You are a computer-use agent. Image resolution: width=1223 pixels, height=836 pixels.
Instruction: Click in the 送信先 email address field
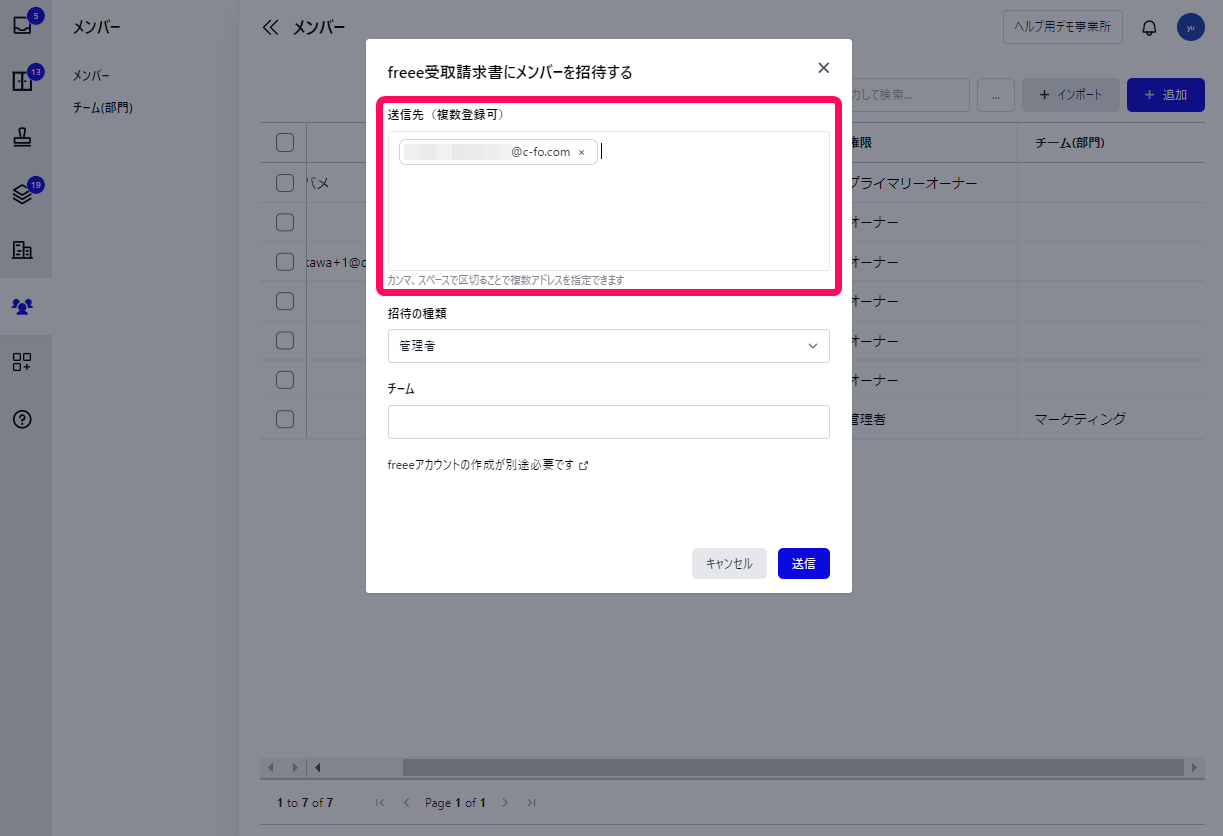pyautogui.click(x=609, y=201)
